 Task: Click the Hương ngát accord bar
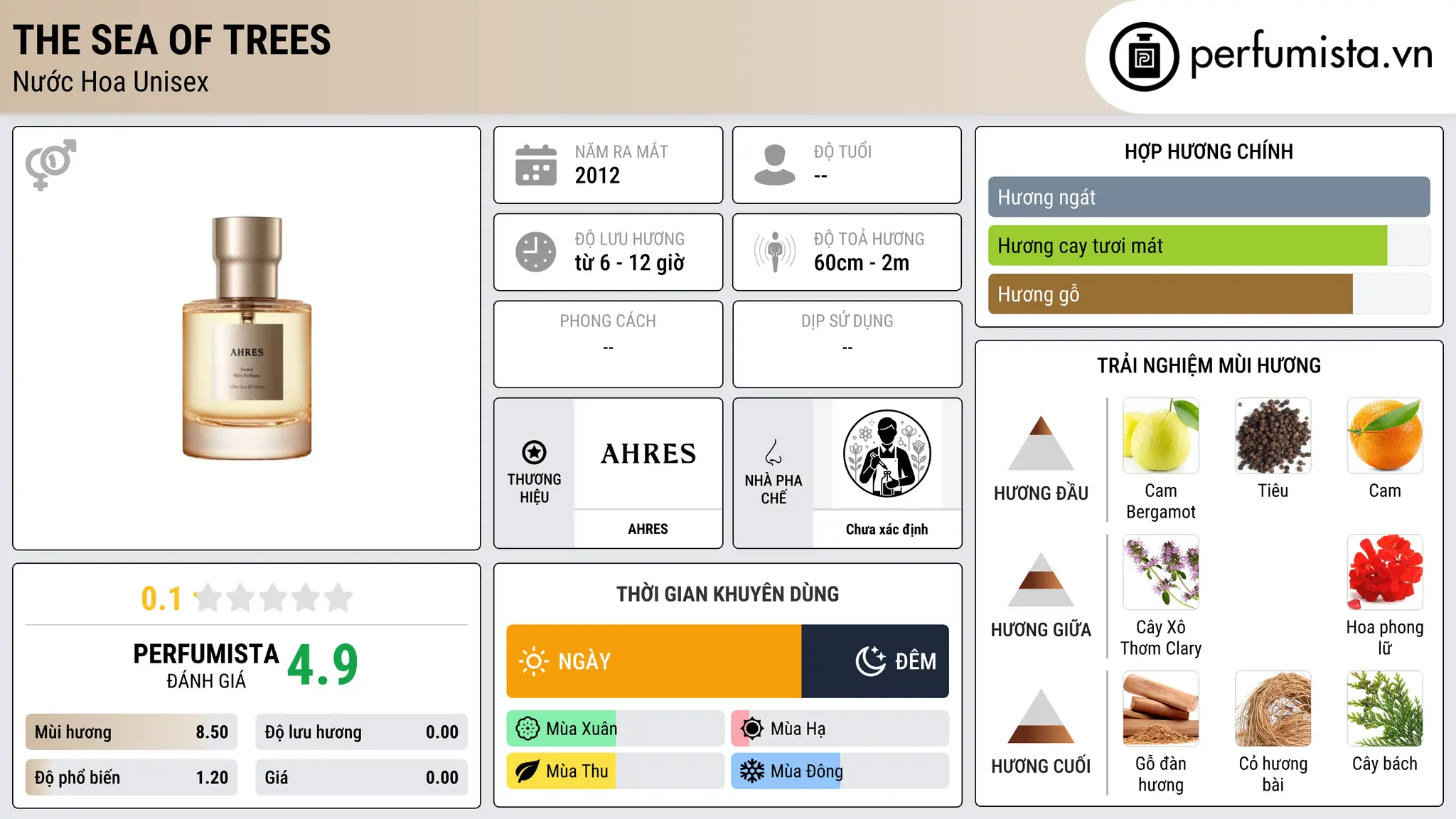point(1209,197)
